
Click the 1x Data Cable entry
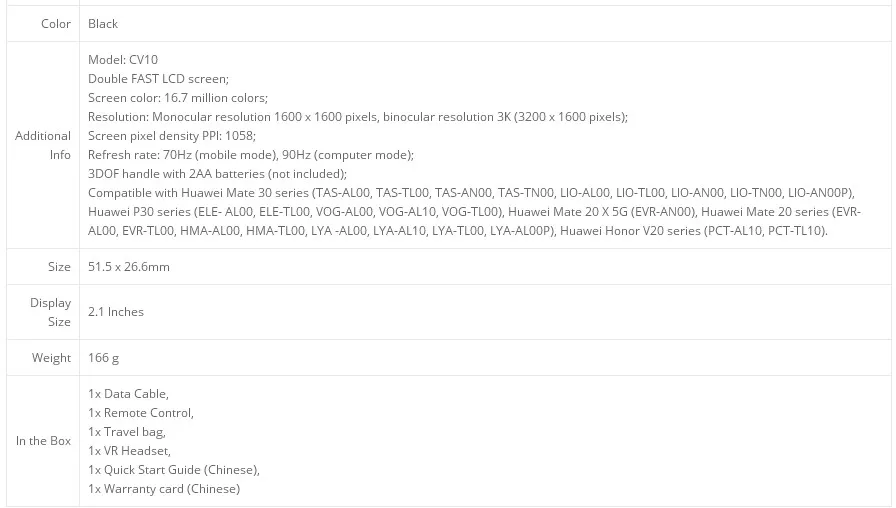tap(129, 394)
